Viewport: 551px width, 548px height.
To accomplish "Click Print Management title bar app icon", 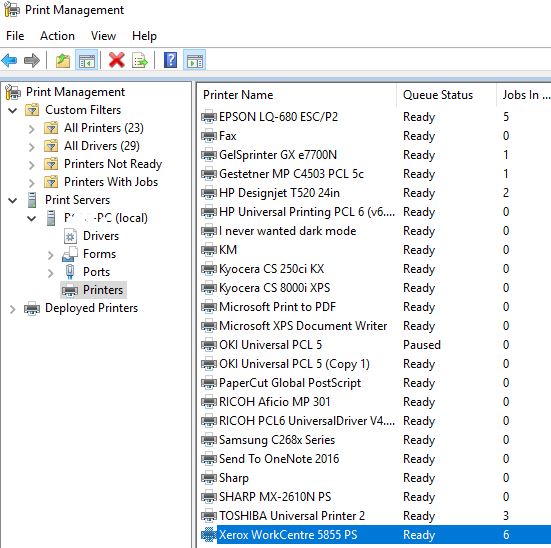I will coord(12,9).
